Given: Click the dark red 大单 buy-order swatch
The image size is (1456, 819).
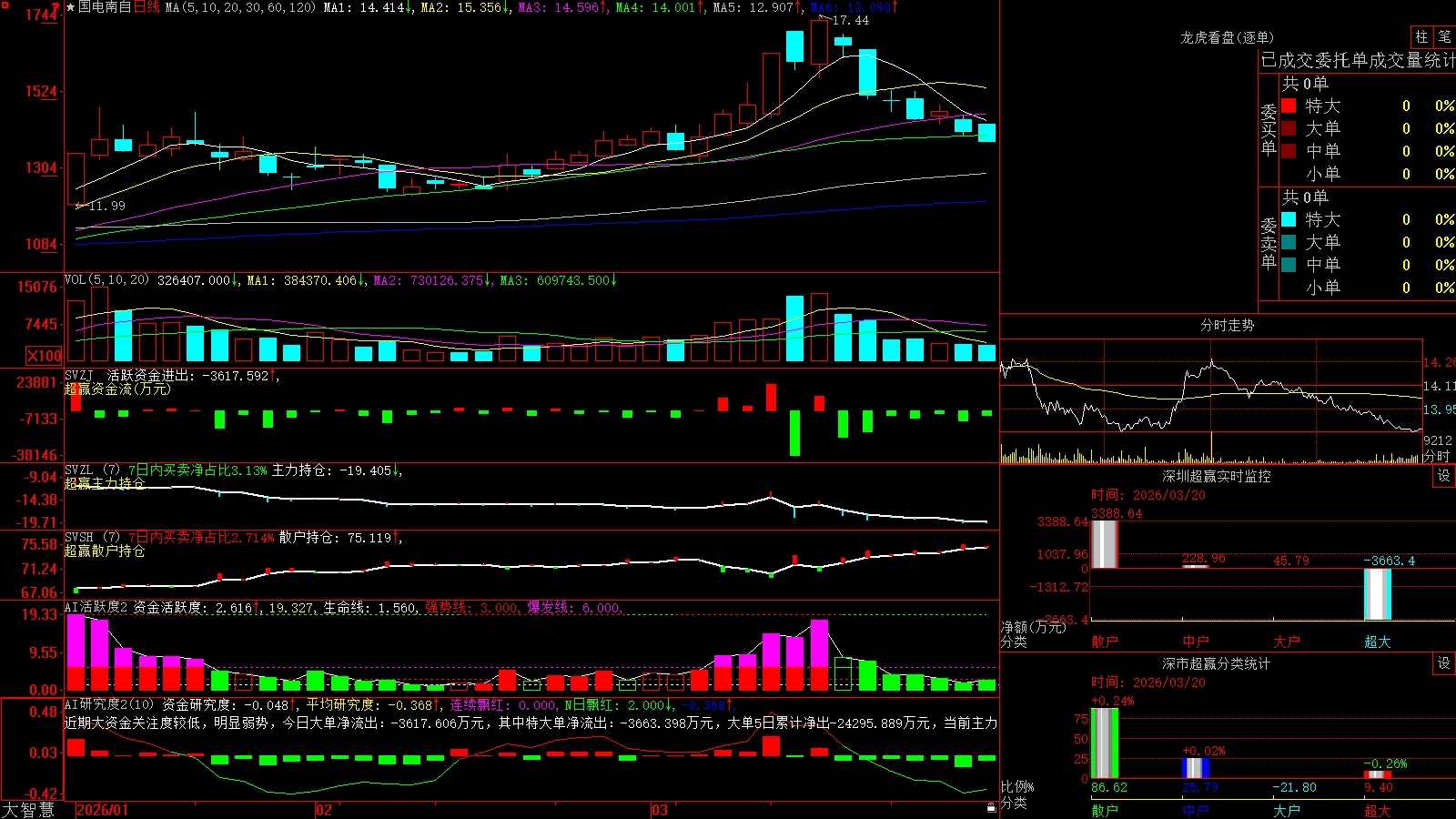Looking at the screenshot, I should (x=1289, y=128).
